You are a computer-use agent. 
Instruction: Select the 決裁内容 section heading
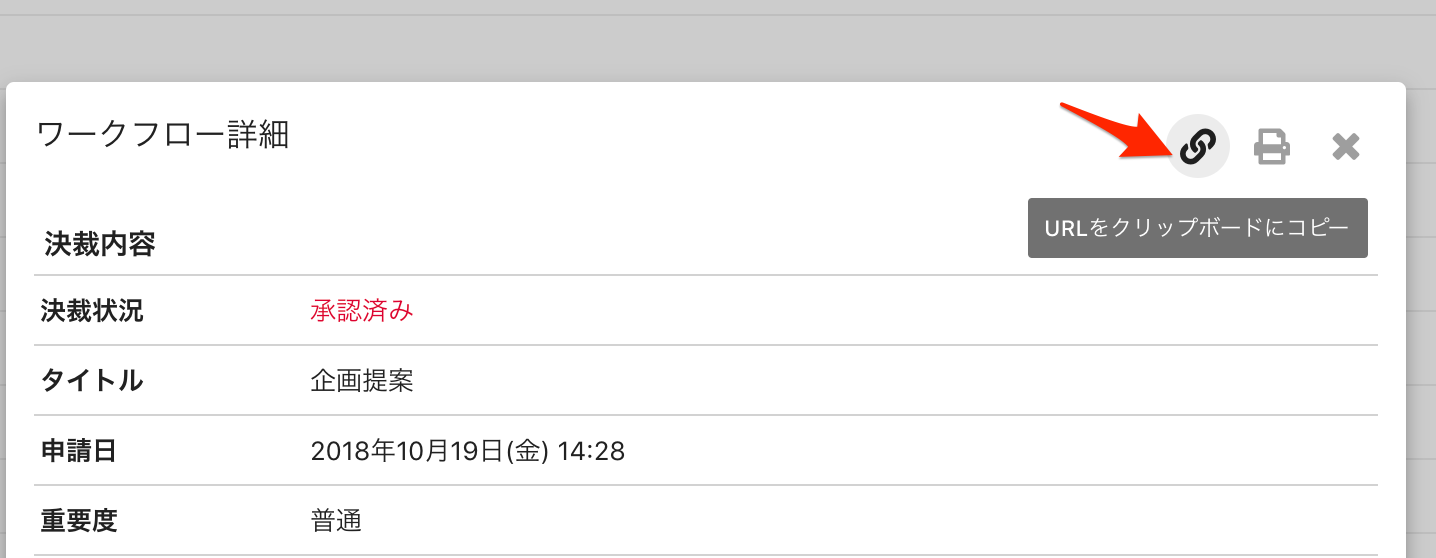point(100,244)
